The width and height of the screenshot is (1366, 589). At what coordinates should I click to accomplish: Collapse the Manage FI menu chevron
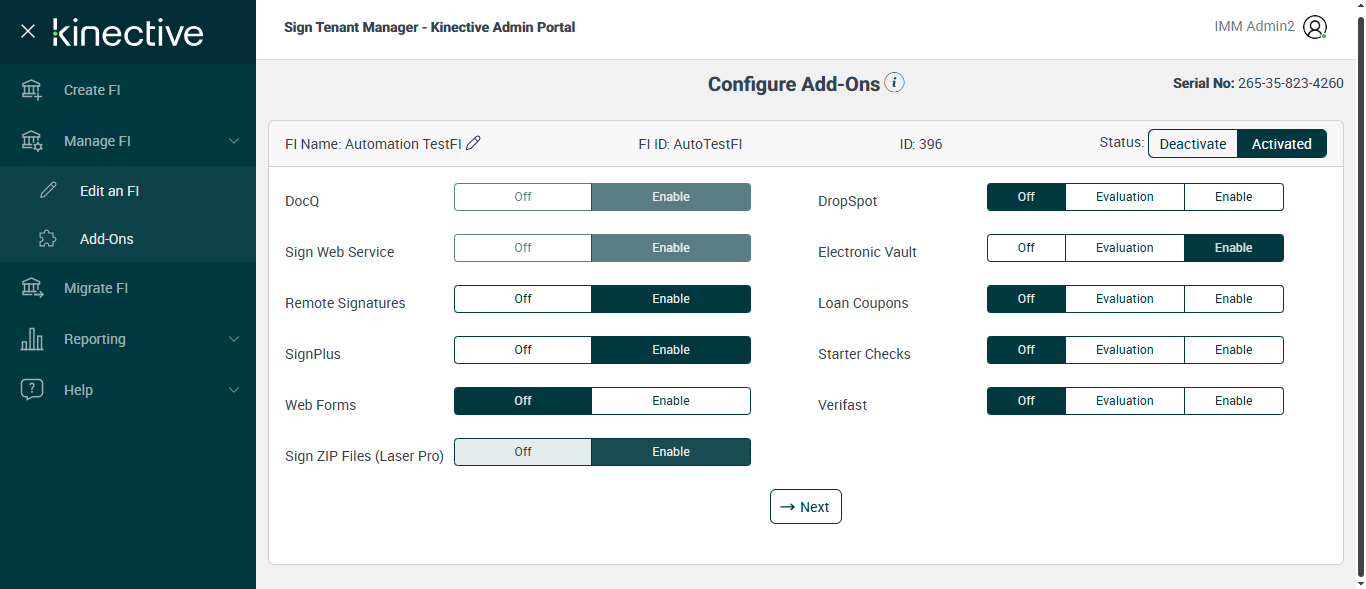click(234, 141)
